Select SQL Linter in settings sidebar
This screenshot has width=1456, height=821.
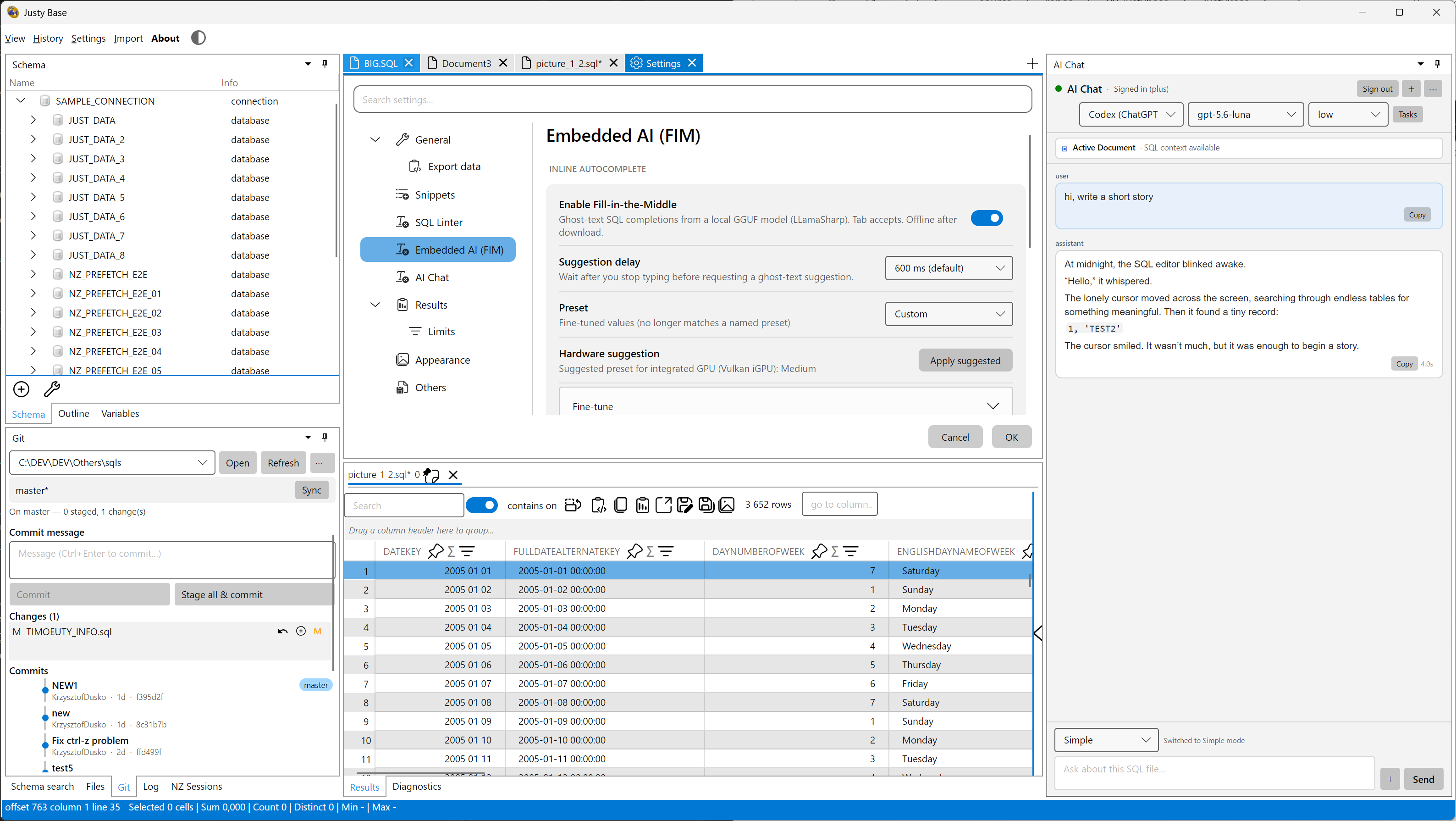coord(439,222)
